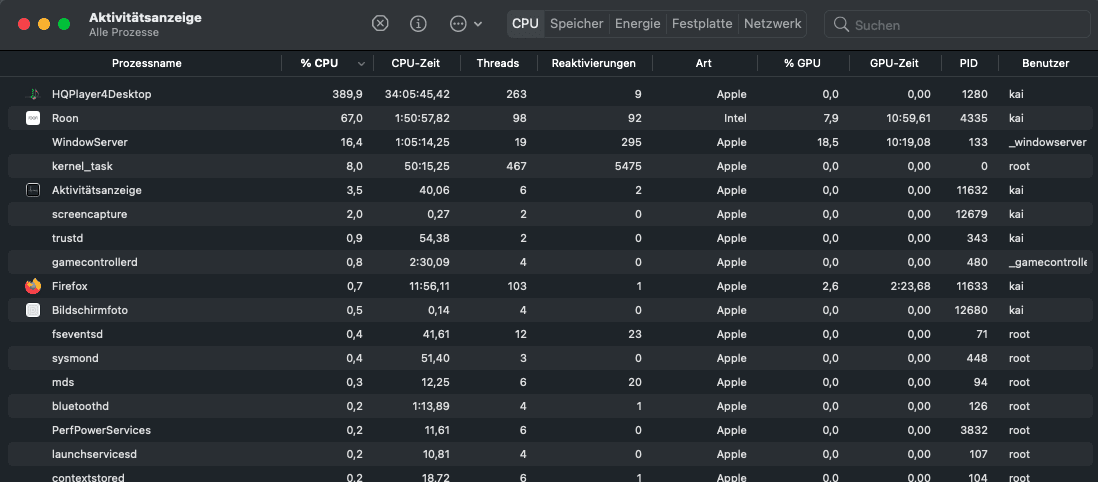The image size is (1098, 482).
Task: Select the mds process row
Action: [x=549, y=382]
